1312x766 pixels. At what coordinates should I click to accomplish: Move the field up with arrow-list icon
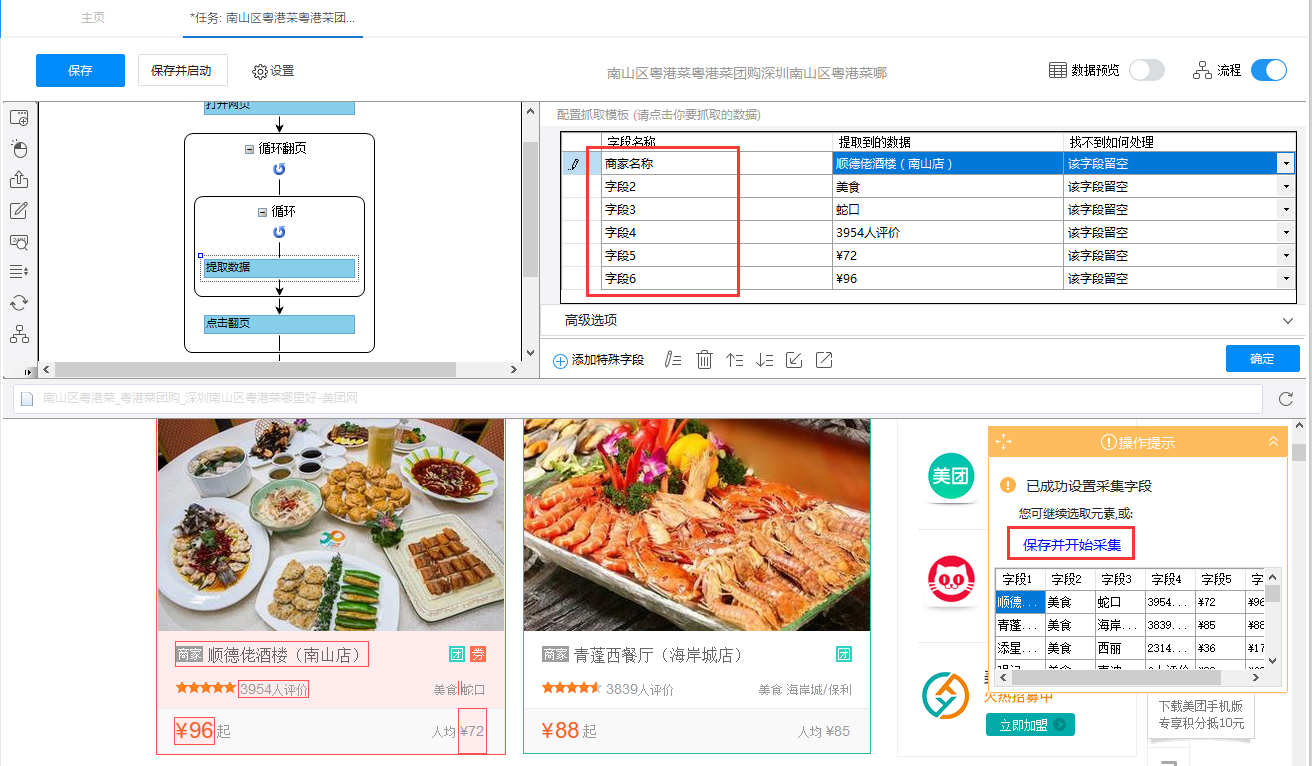[735, 360]
